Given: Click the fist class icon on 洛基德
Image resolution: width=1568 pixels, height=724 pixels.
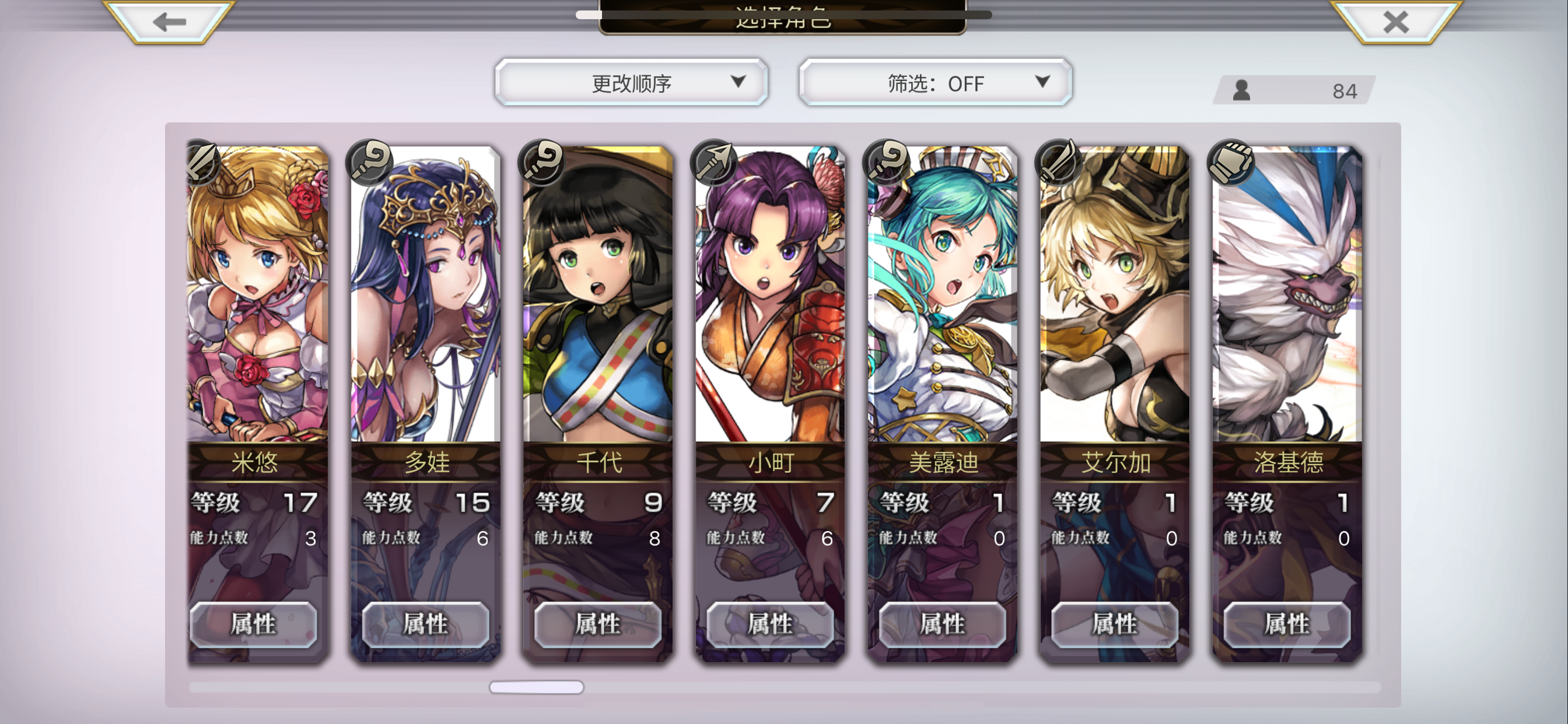Looking at the screenshot, I should pos(1231,162).
